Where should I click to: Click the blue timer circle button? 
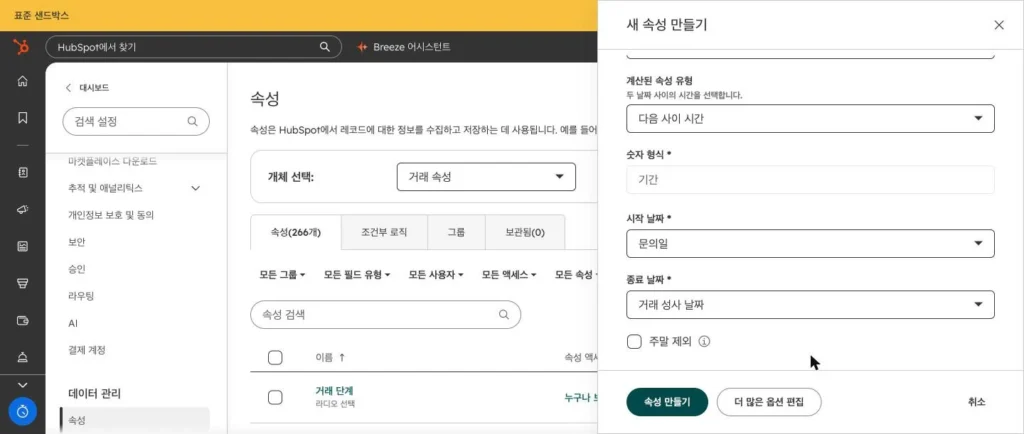[23, 411]
